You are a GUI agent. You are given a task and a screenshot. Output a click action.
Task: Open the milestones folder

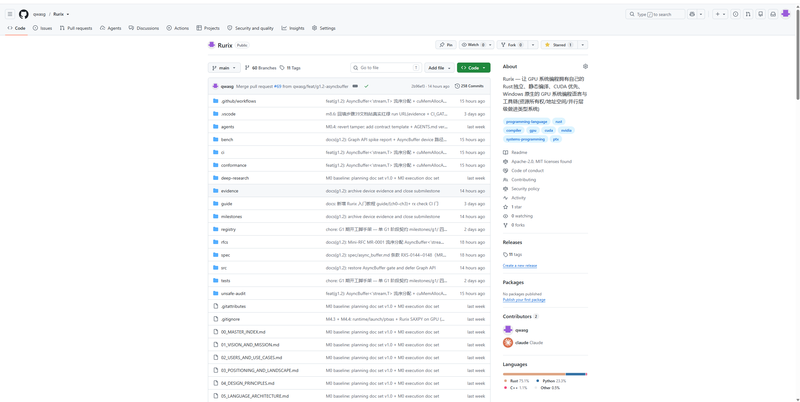click(x=232, y=216)
